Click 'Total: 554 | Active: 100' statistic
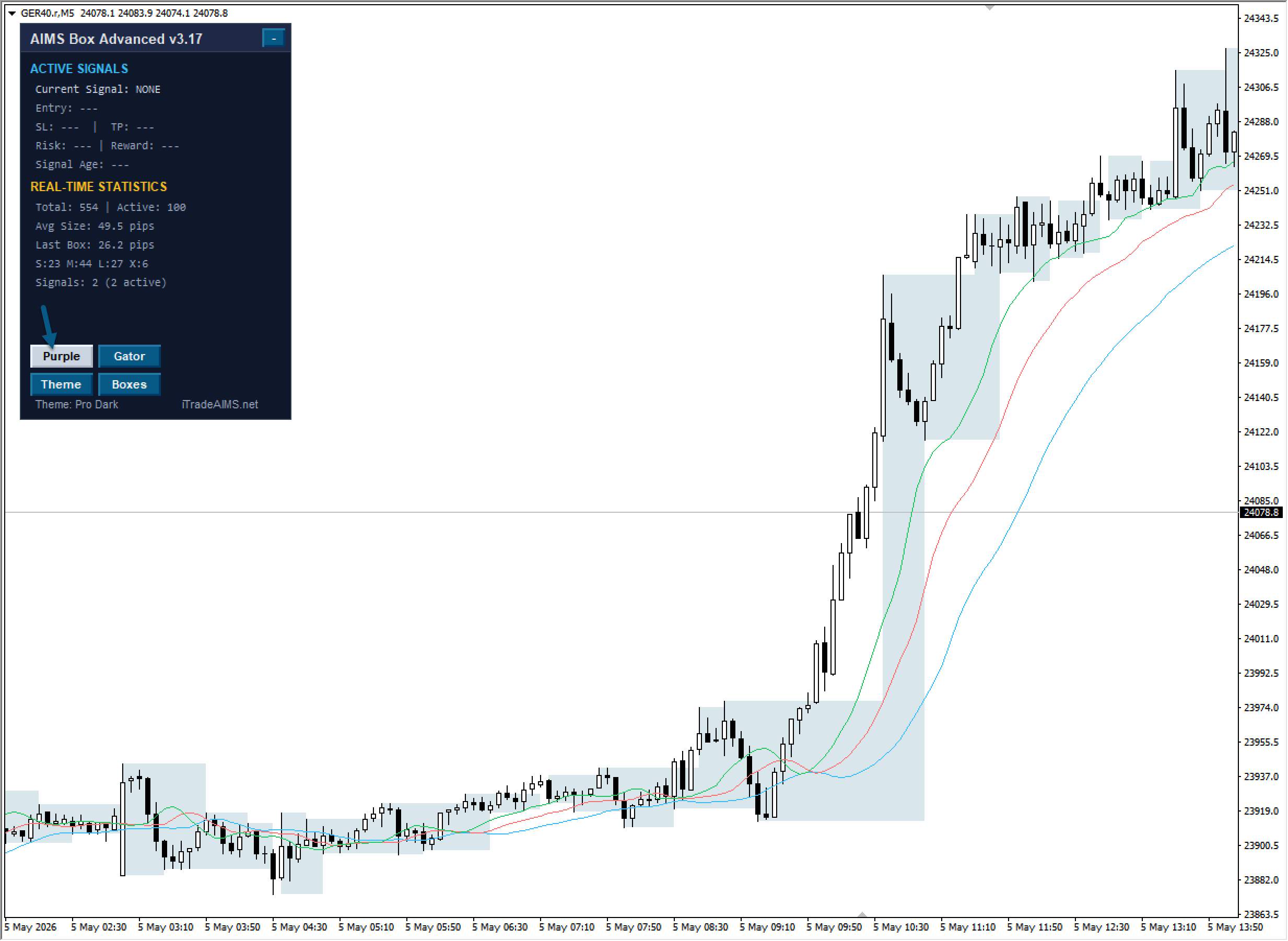This screenshot has width=1288, height=941. click(111, 207)
